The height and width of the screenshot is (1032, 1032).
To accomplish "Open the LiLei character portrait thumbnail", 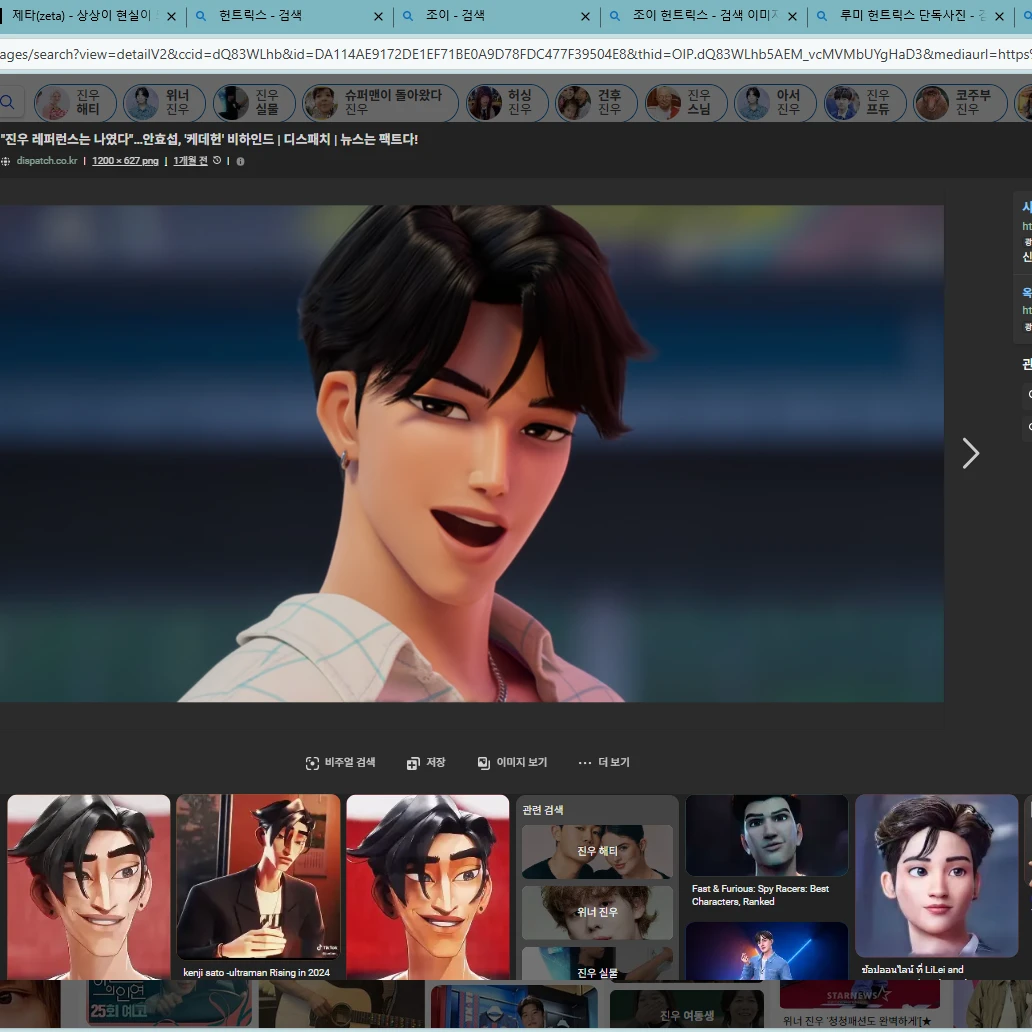I will 937,875.
